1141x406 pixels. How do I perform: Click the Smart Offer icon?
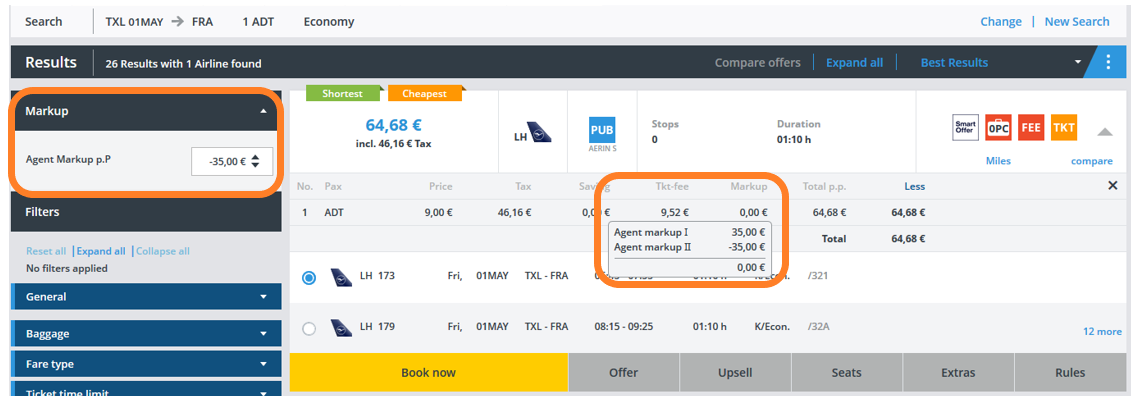coord(965,128)
